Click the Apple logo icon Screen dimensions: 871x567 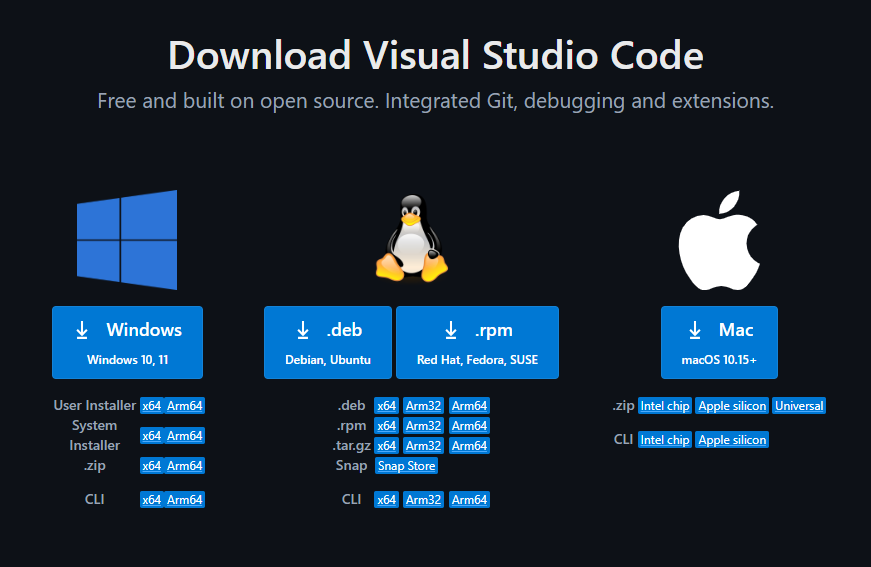click(x=719, y=240)
